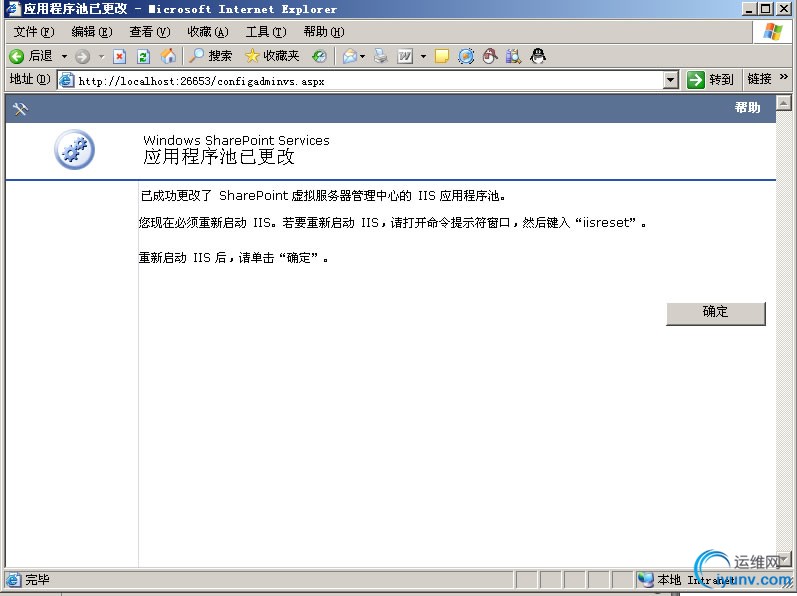Click the SharePoint gears logo icon
This screenshot has width=797, height=596.
coord(74,149)
